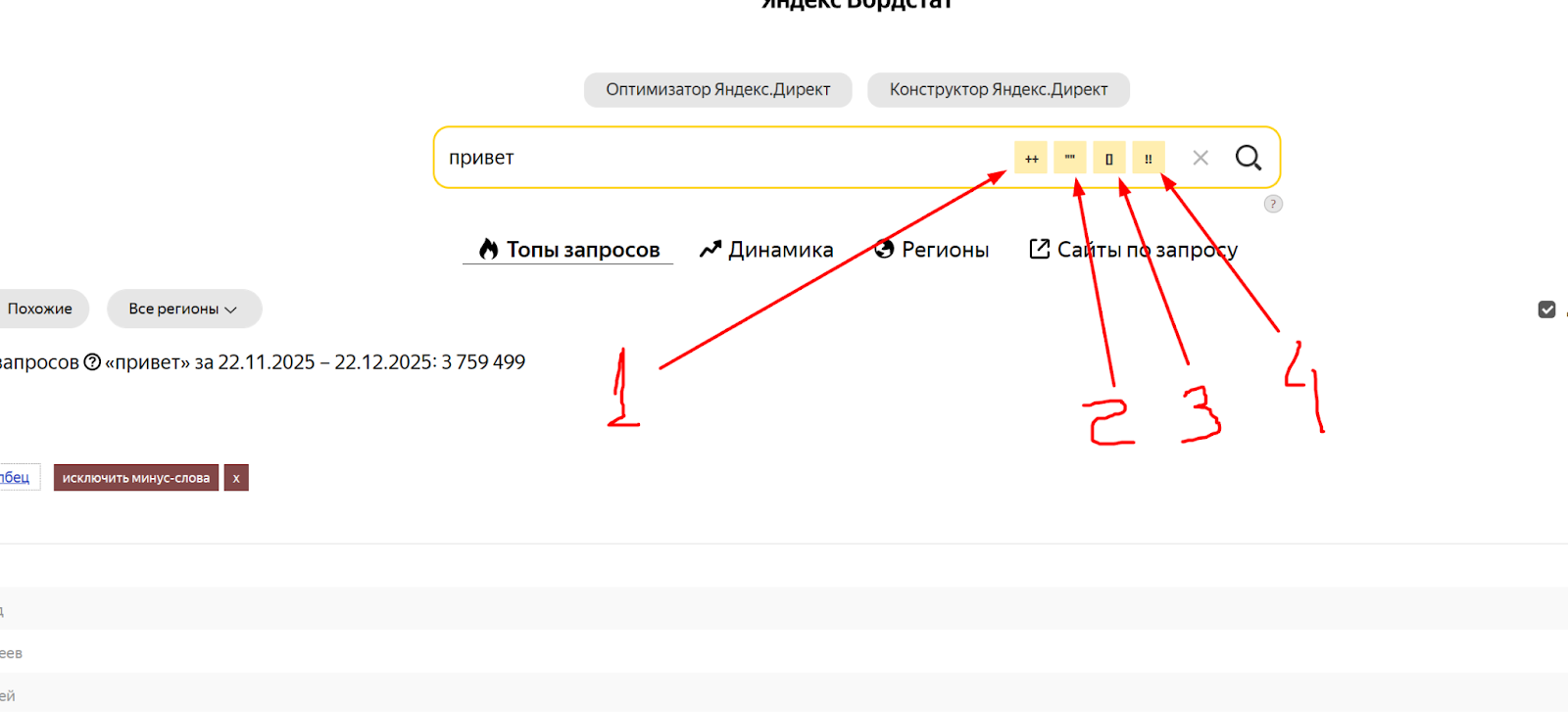Viewport: 1568px width, 712px height.
Task: Expand the Все регионы dropdown
Action: pos(183,309)
